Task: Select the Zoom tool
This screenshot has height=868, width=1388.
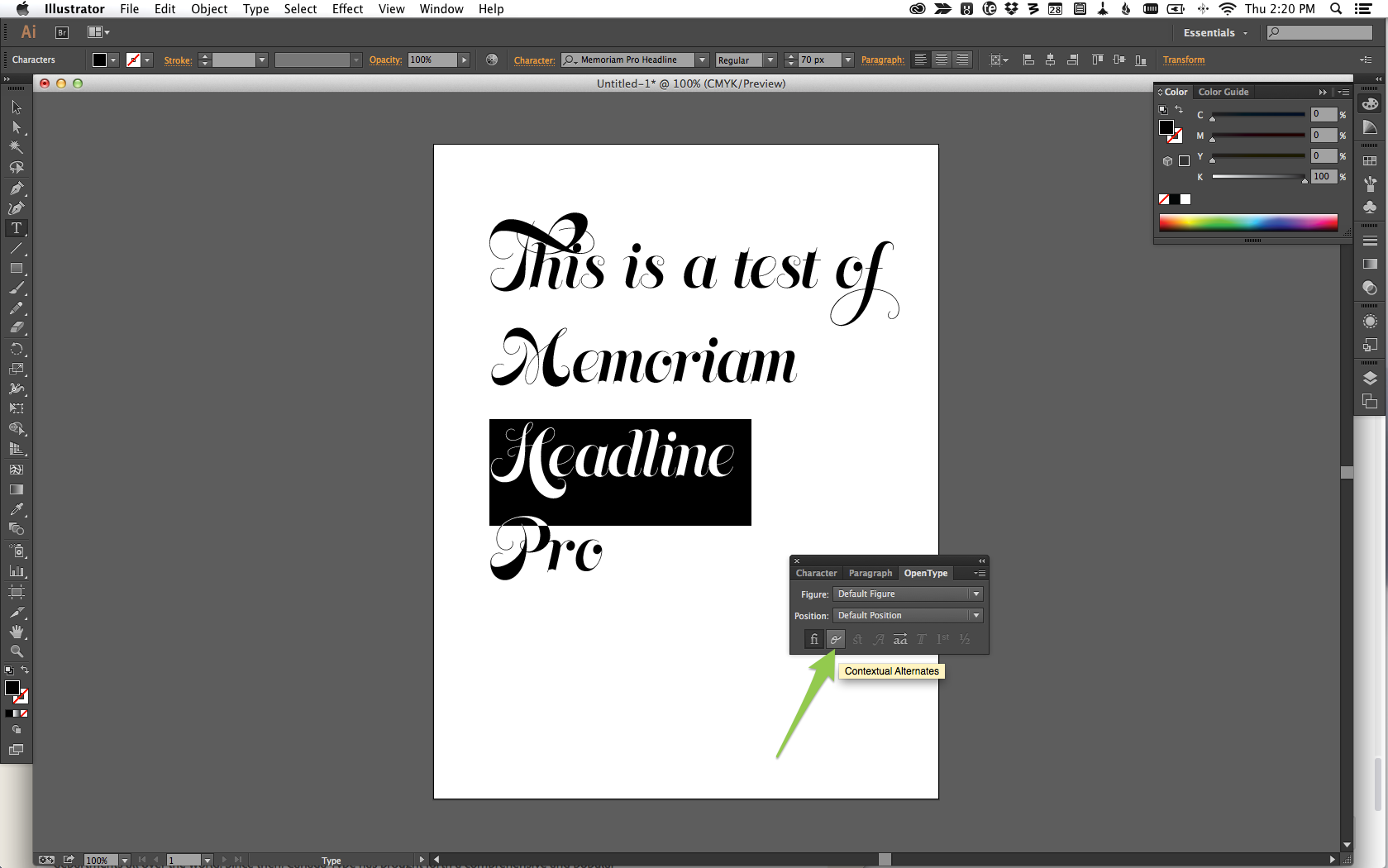Action: point(17,651)
